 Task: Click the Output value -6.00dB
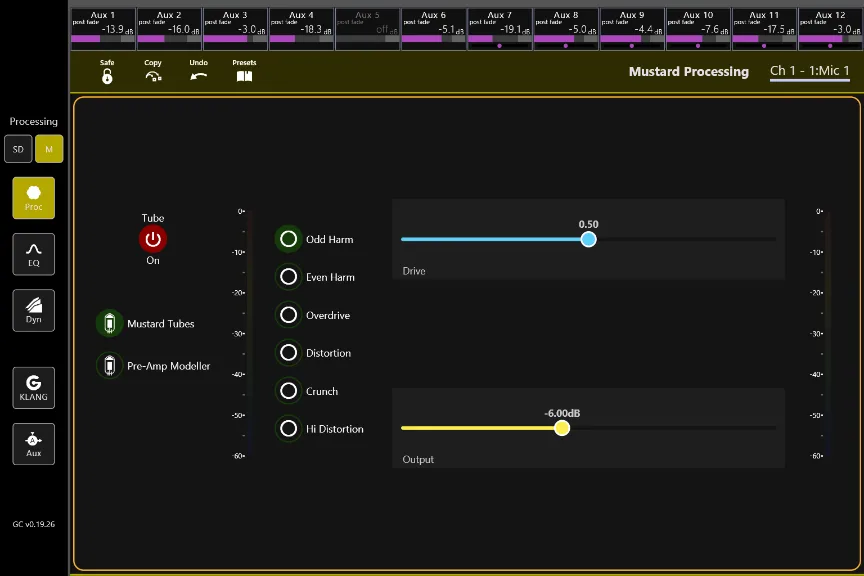(562, 413)
